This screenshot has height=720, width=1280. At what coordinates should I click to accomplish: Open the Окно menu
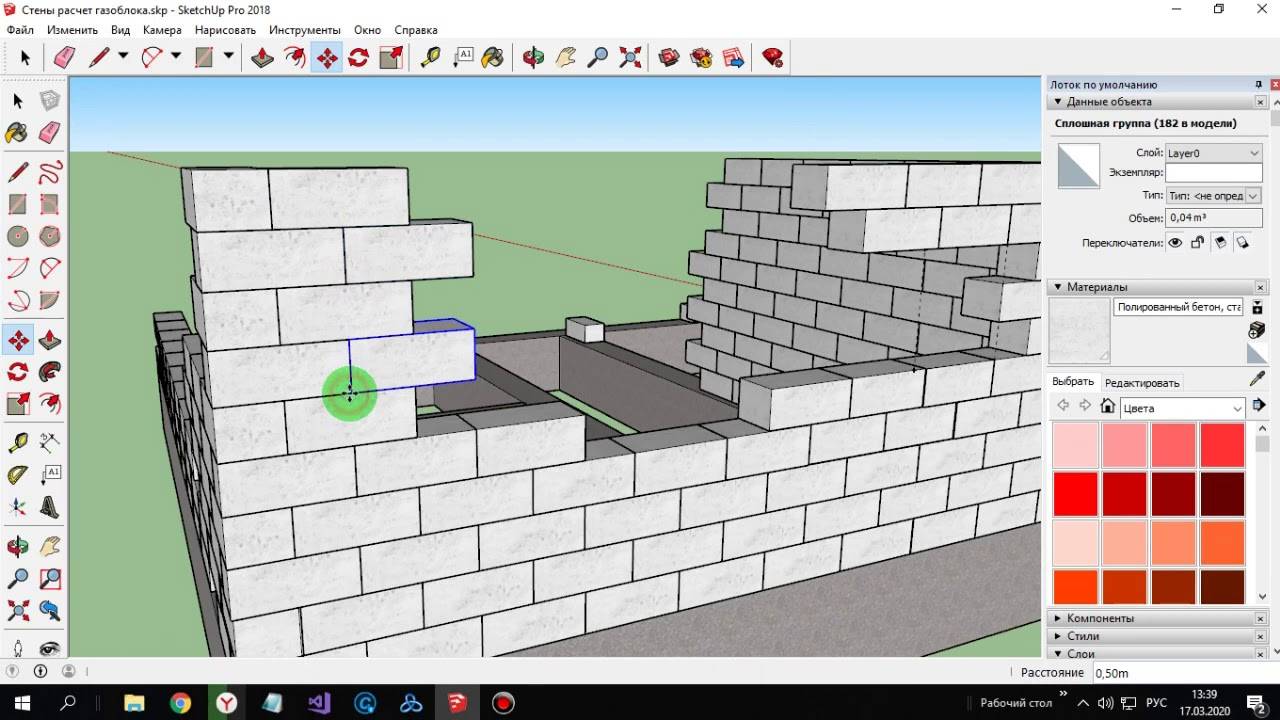[367, 30]
